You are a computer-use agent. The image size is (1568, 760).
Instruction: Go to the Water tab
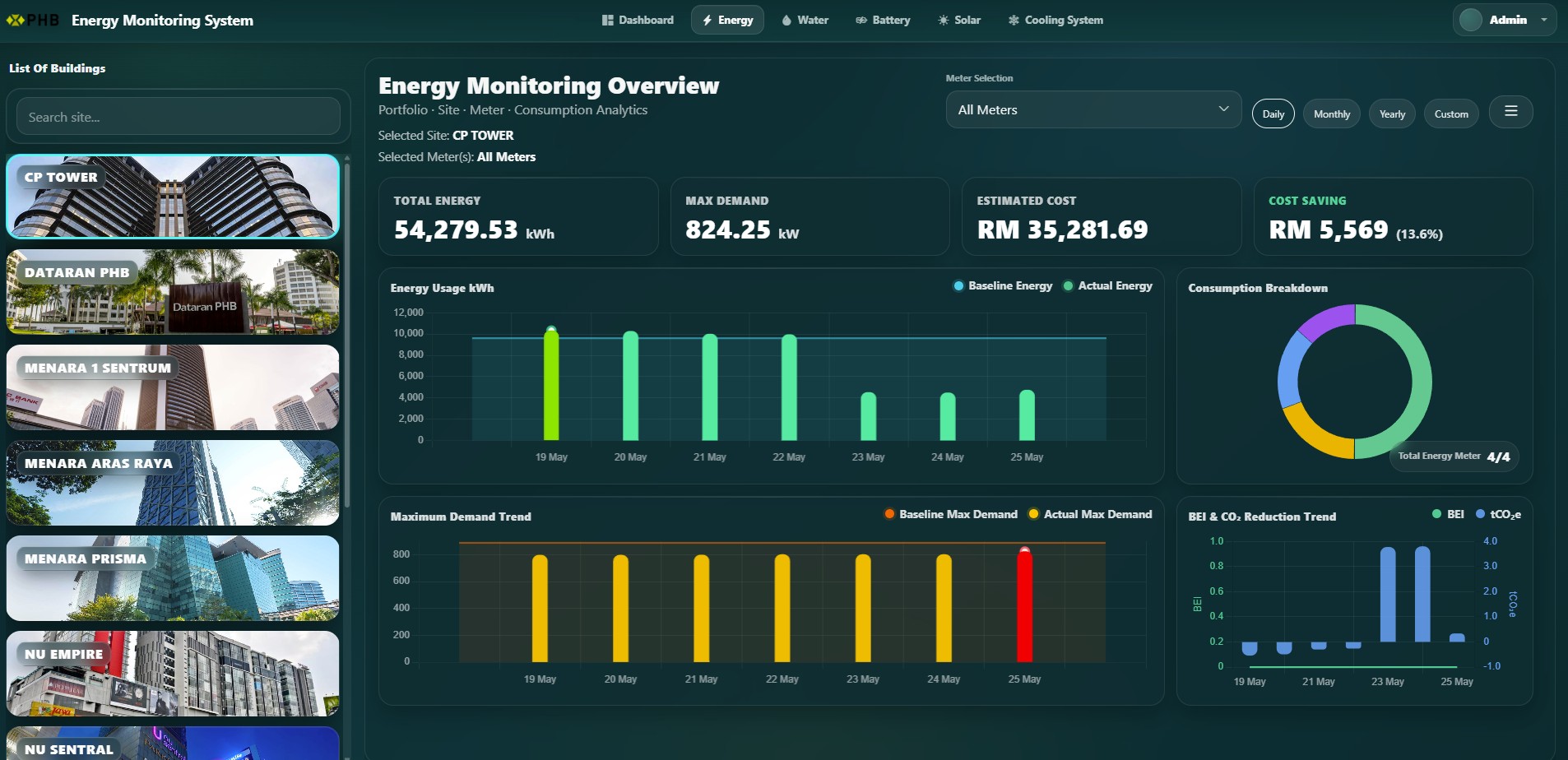(805, 20)
